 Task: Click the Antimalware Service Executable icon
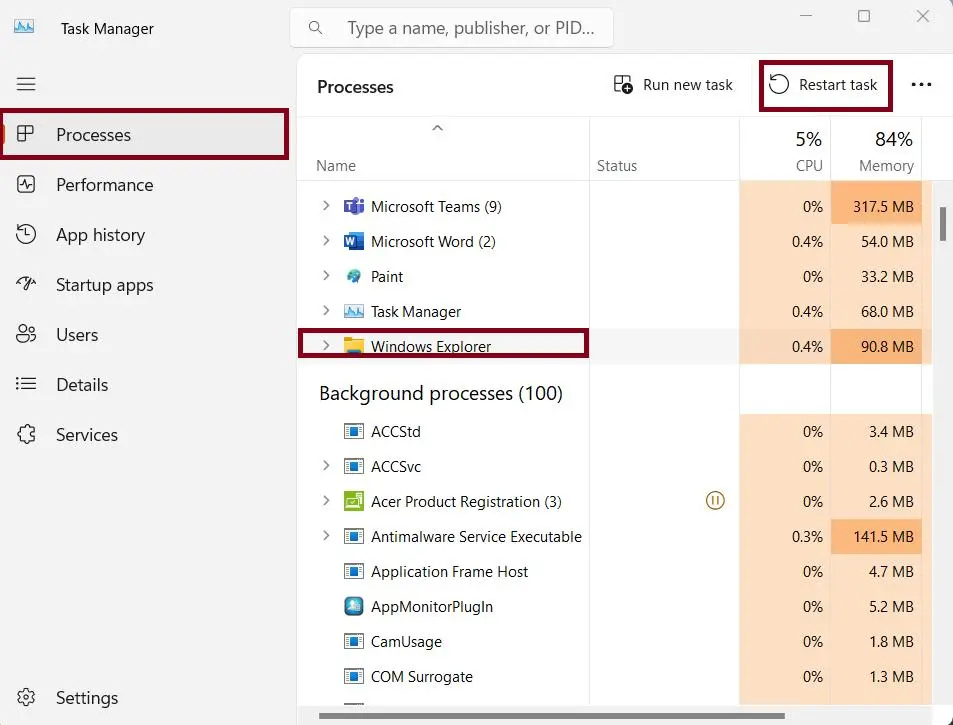coord(353,537)
